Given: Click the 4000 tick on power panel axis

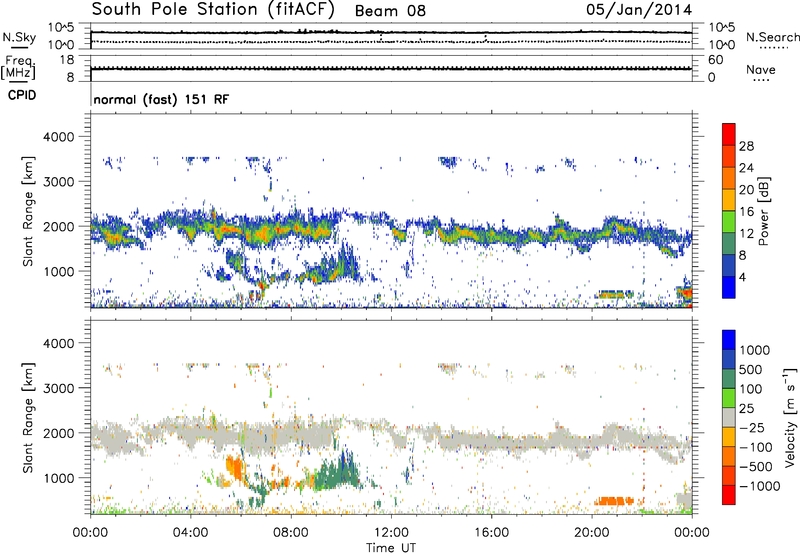Looking at the screenshot, I should [58, 137].
